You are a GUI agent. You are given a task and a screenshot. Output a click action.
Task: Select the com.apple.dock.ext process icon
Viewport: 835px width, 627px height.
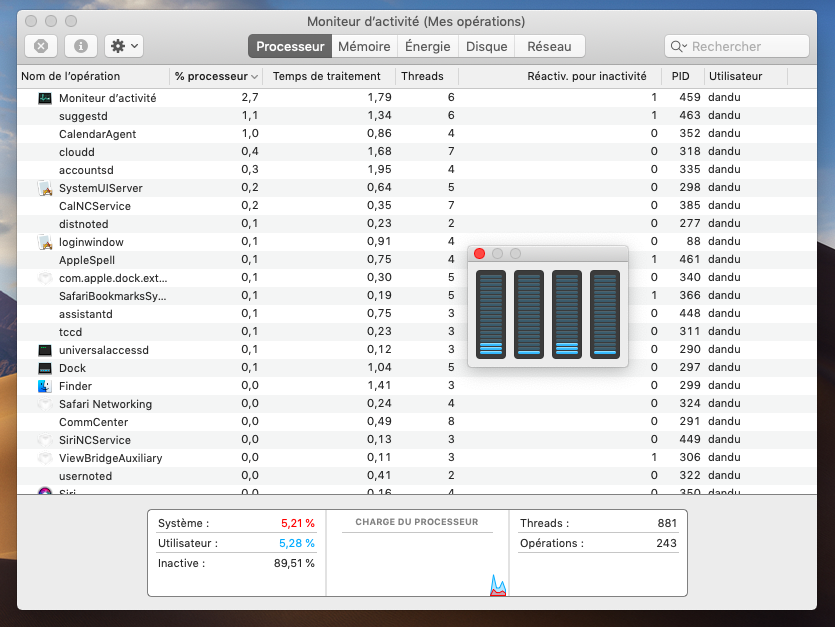pyautogui.click(x=45, y=278)
